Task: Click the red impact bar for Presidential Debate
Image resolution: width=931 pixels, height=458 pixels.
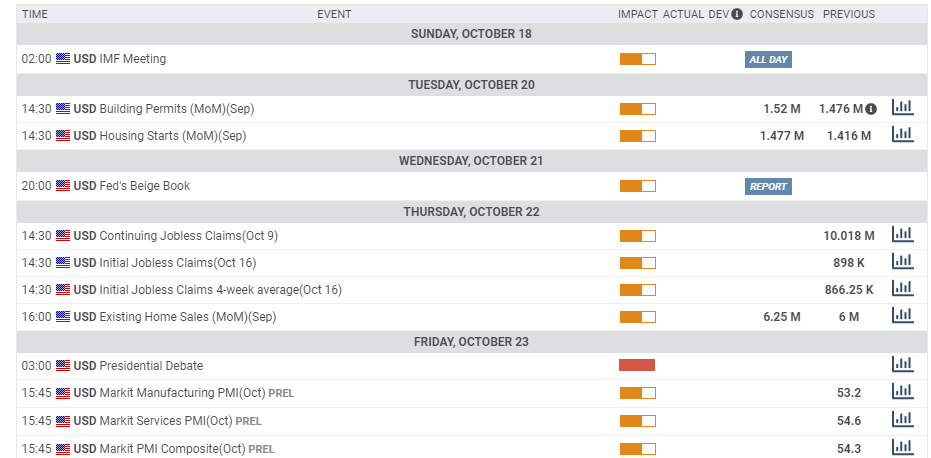Action: (637, 365)
